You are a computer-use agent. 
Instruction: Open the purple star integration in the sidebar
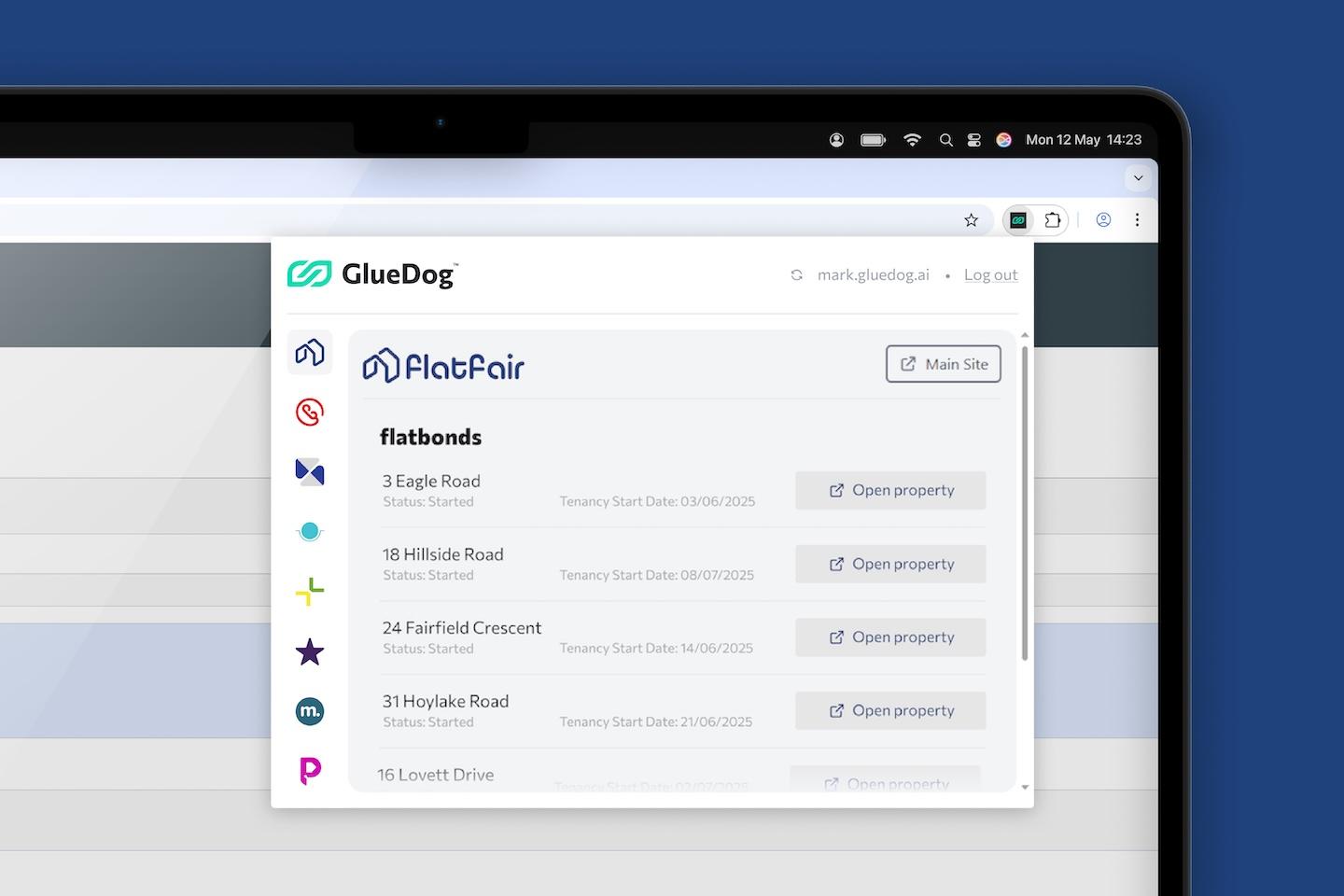[x=309, y=651]
